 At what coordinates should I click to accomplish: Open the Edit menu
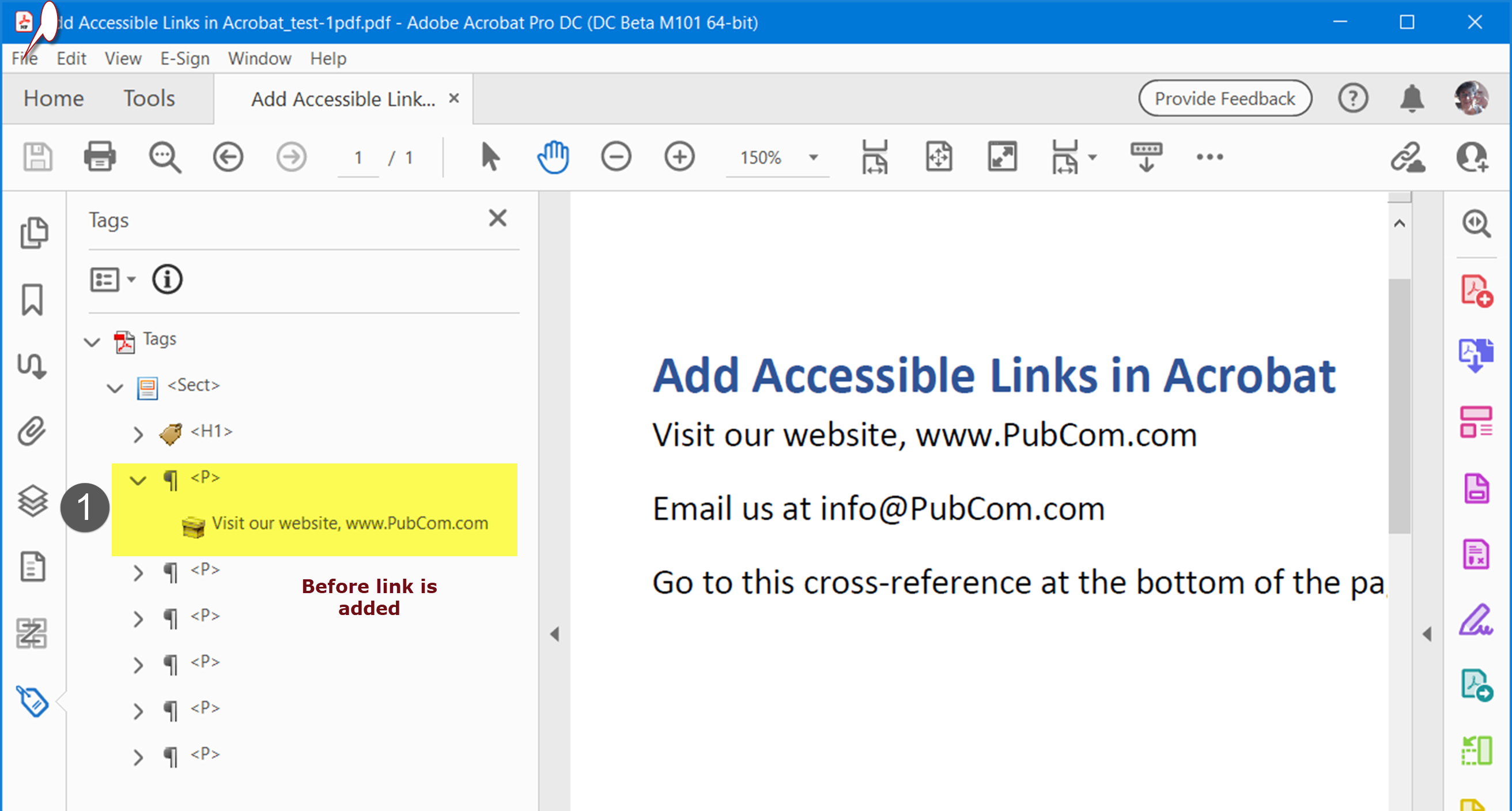[x=71, y=58]
